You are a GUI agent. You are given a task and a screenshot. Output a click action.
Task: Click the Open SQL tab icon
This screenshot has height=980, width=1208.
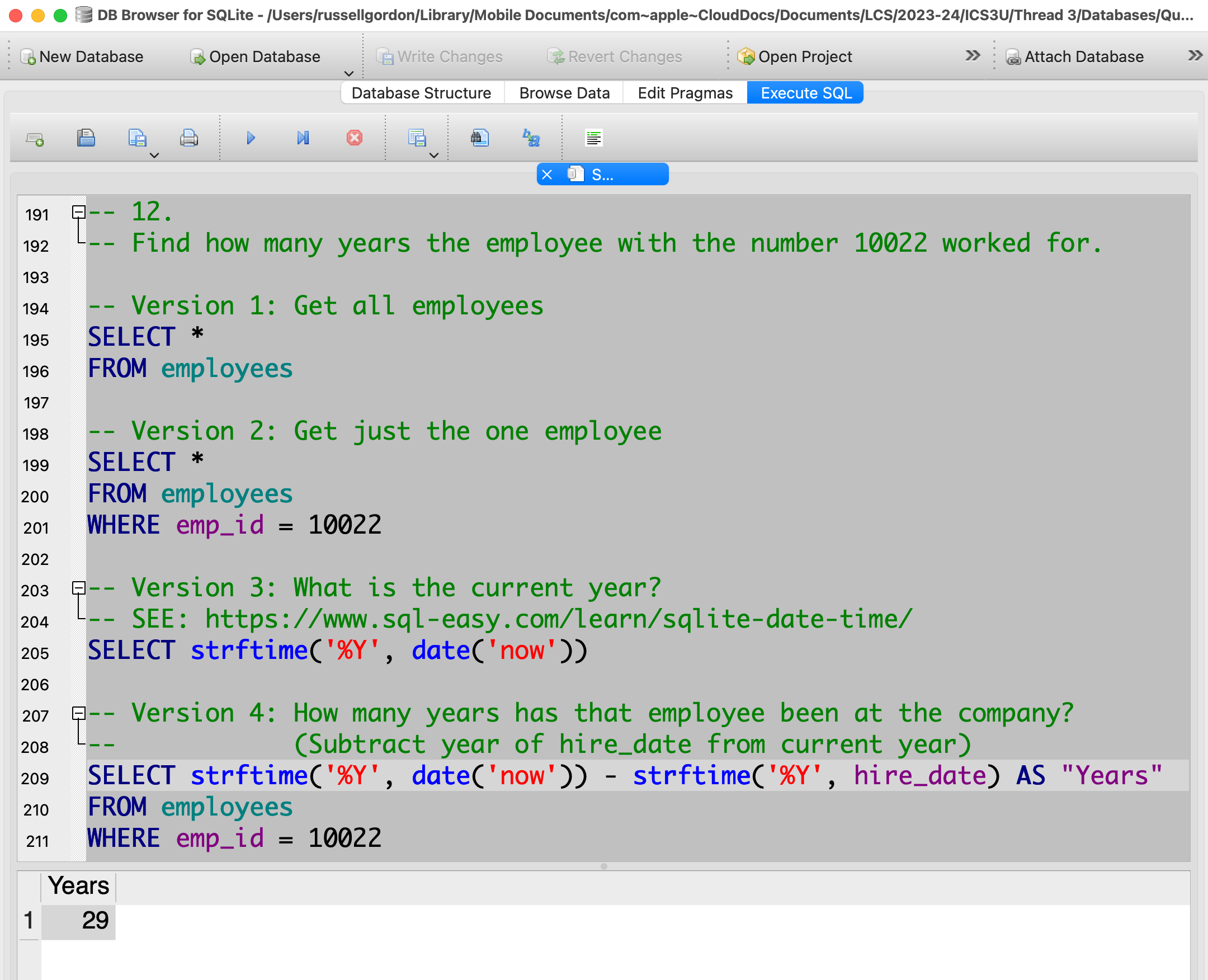(35, 138)
